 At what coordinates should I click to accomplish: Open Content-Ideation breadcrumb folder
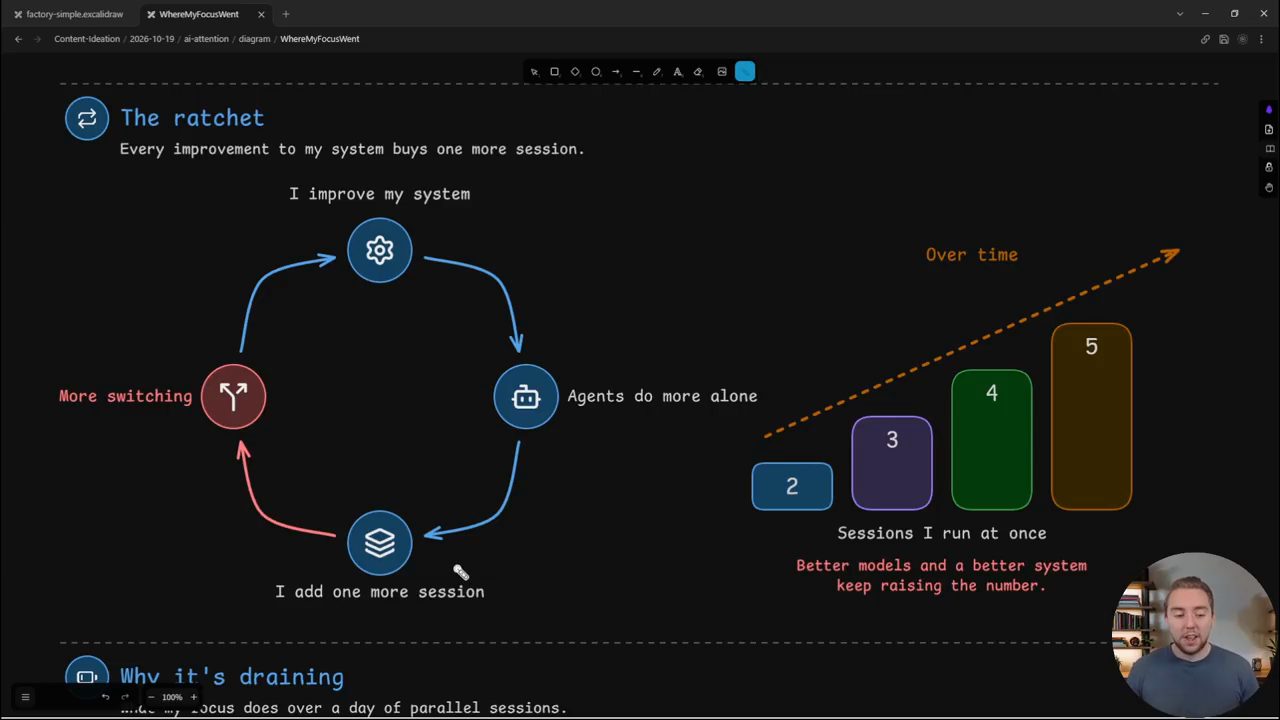click(87, 39)
